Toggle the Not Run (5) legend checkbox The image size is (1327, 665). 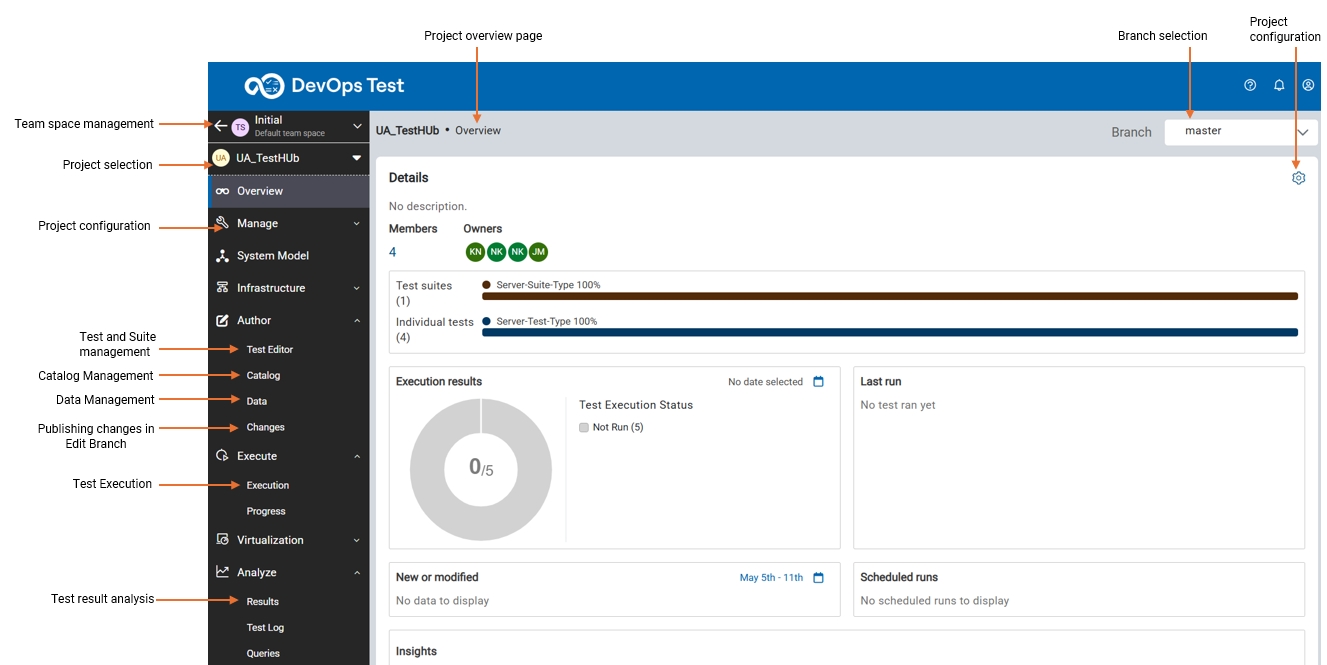[x=584, y=428]
